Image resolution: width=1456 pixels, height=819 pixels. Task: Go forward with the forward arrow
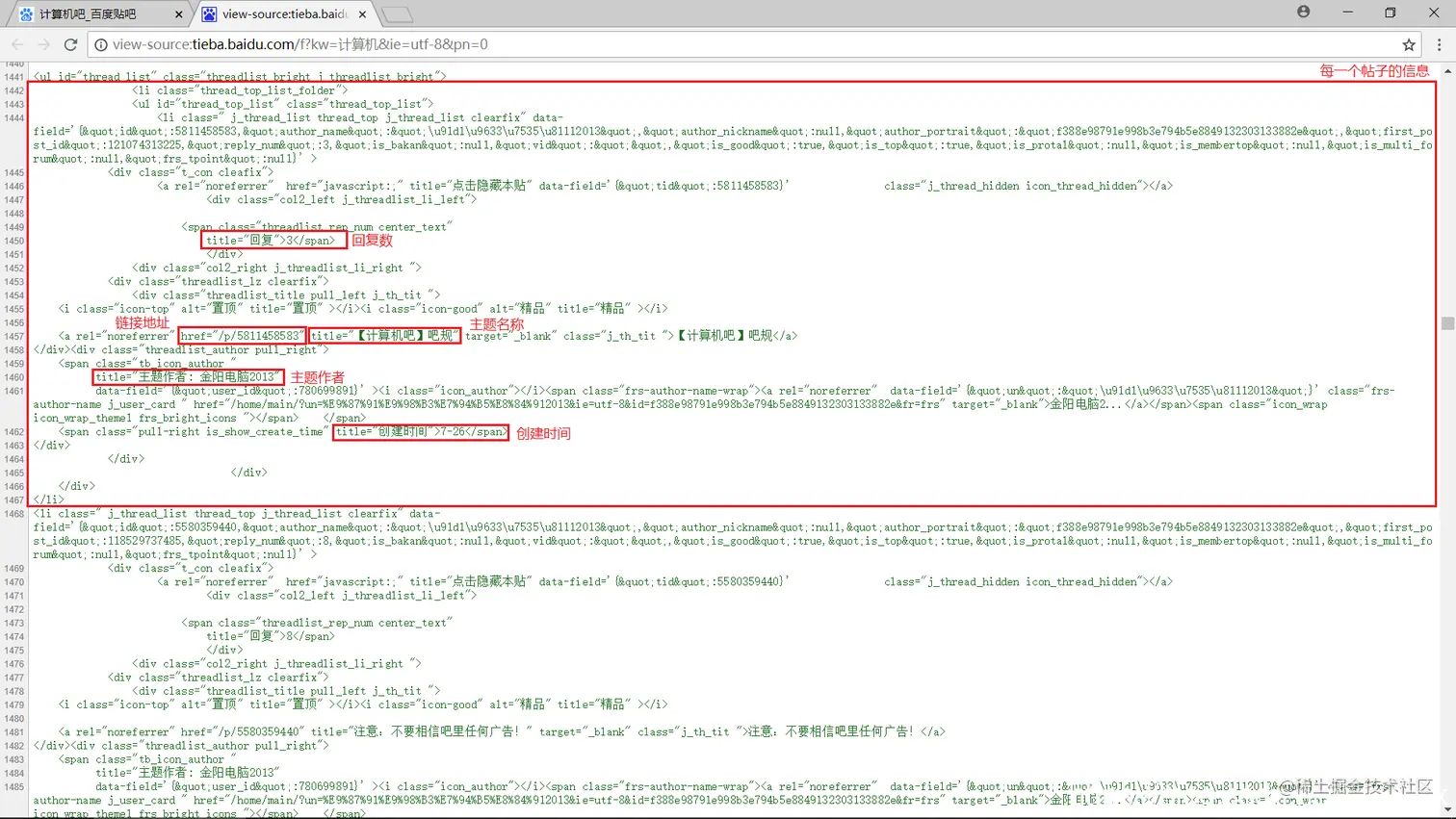pyautogui.click(x=43, y=44)
